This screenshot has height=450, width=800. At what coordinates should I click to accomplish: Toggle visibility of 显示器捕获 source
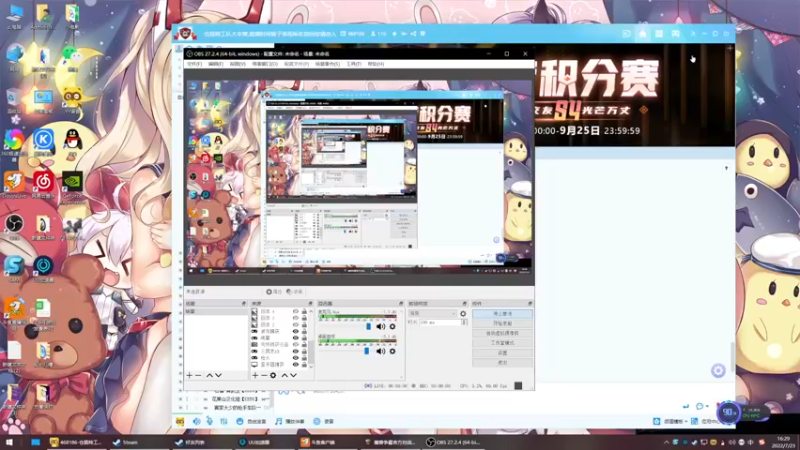click(295, 364)
